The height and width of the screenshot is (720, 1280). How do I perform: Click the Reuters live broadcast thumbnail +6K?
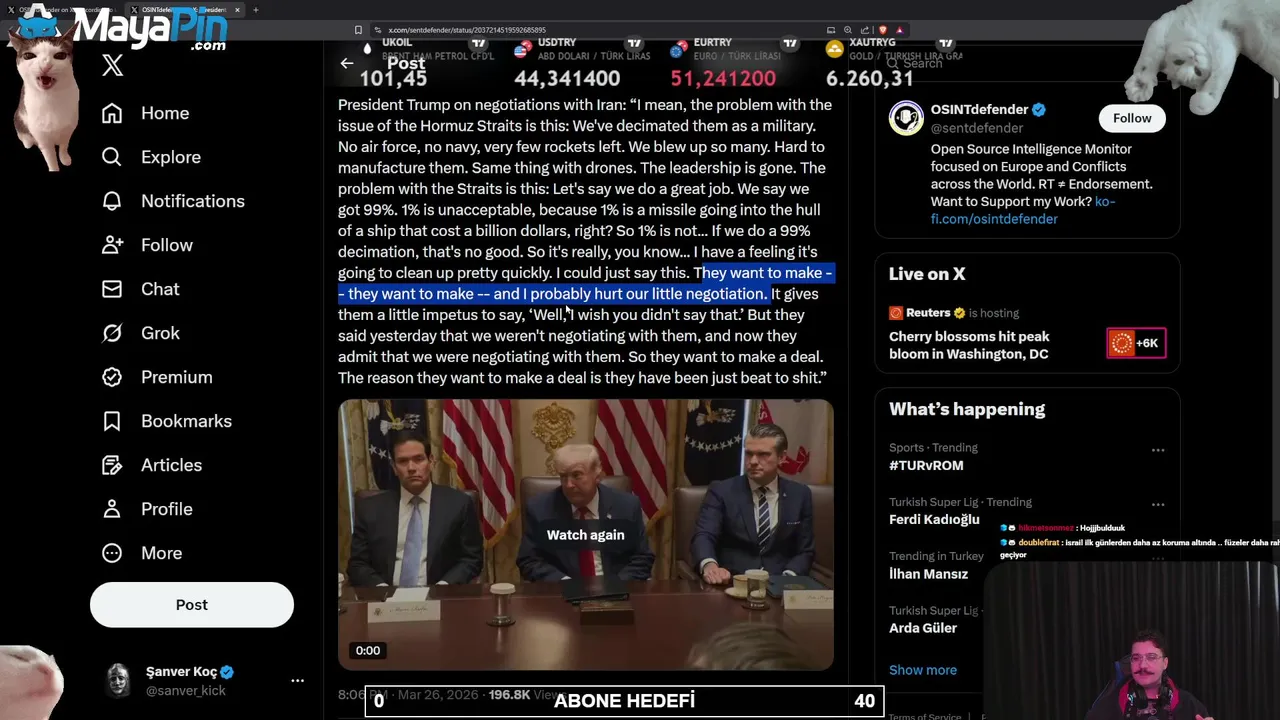click(1136, 343)
